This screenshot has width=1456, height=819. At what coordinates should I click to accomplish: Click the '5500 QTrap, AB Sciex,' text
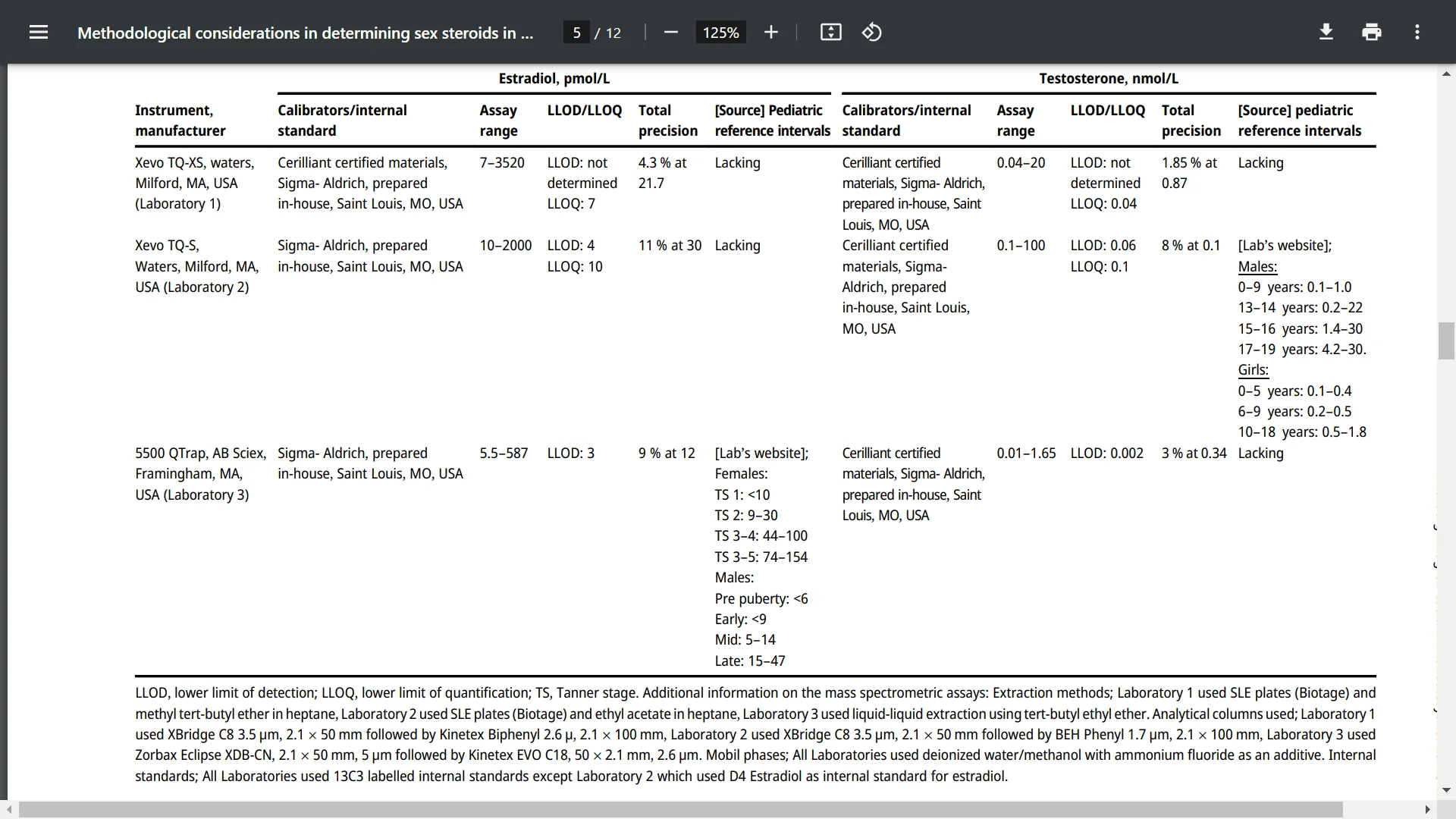(200, 453)
